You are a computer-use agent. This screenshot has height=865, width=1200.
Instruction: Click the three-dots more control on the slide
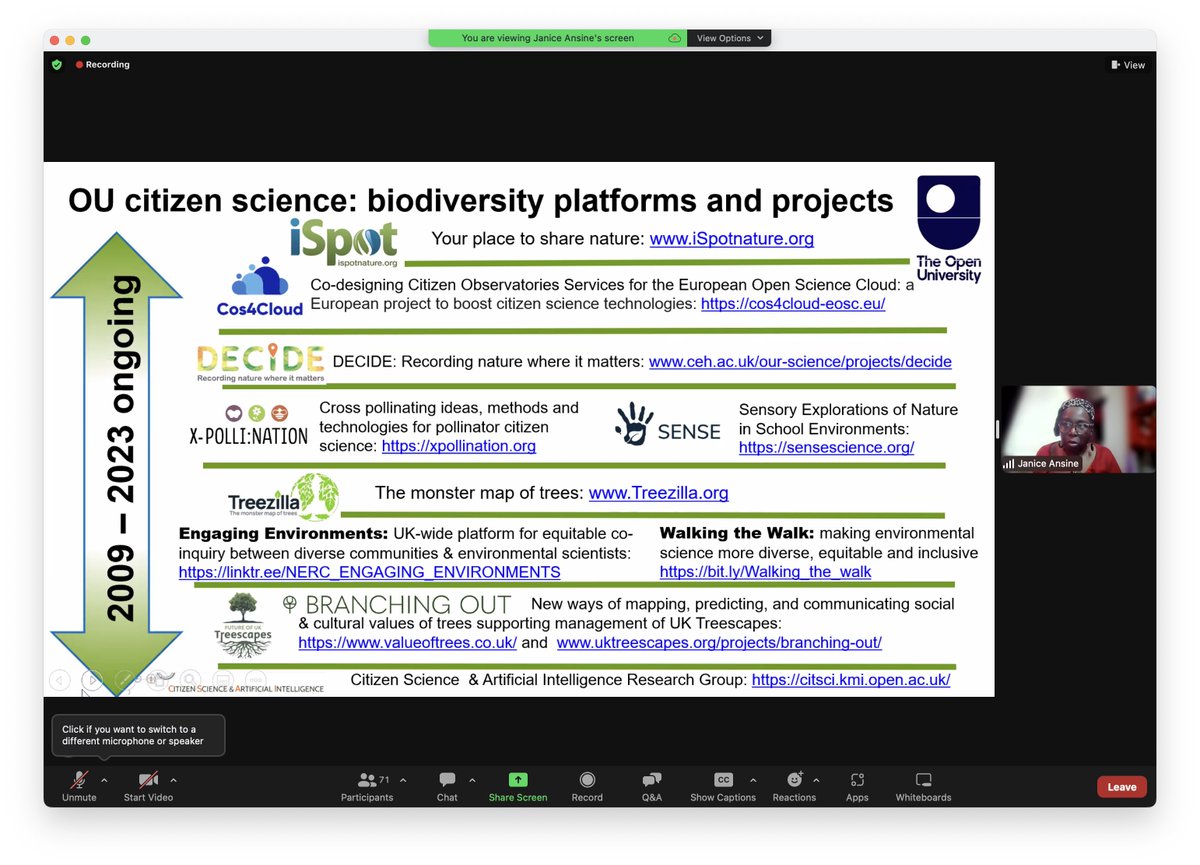click(x=255, y=680)
